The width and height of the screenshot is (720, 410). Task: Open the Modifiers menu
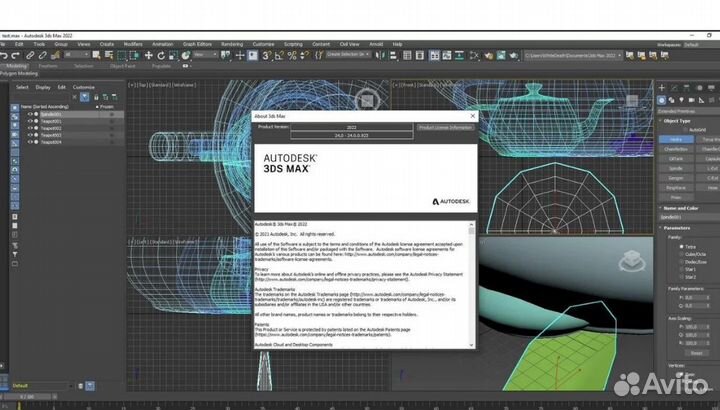click(x=133, y=44)
